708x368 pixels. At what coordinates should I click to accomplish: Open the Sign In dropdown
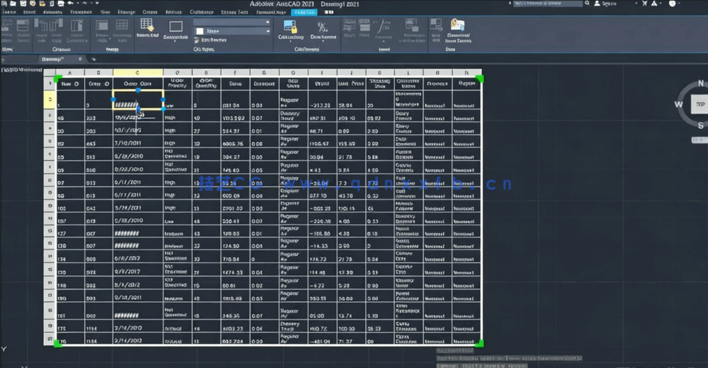[636, 4]
